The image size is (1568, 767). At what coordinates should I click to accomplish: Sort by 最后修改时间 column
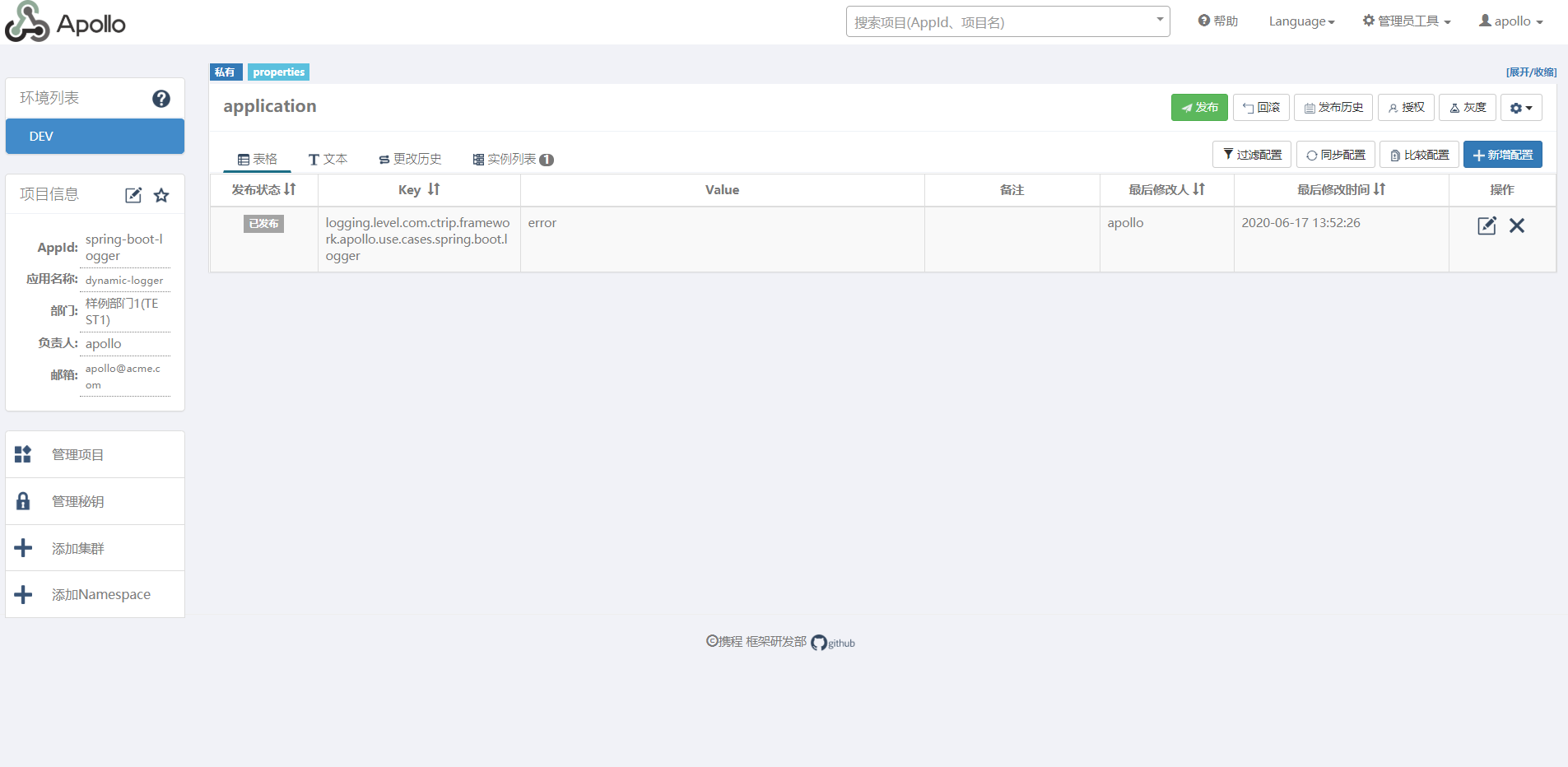pyautogui.click(x=1380, y=189)
